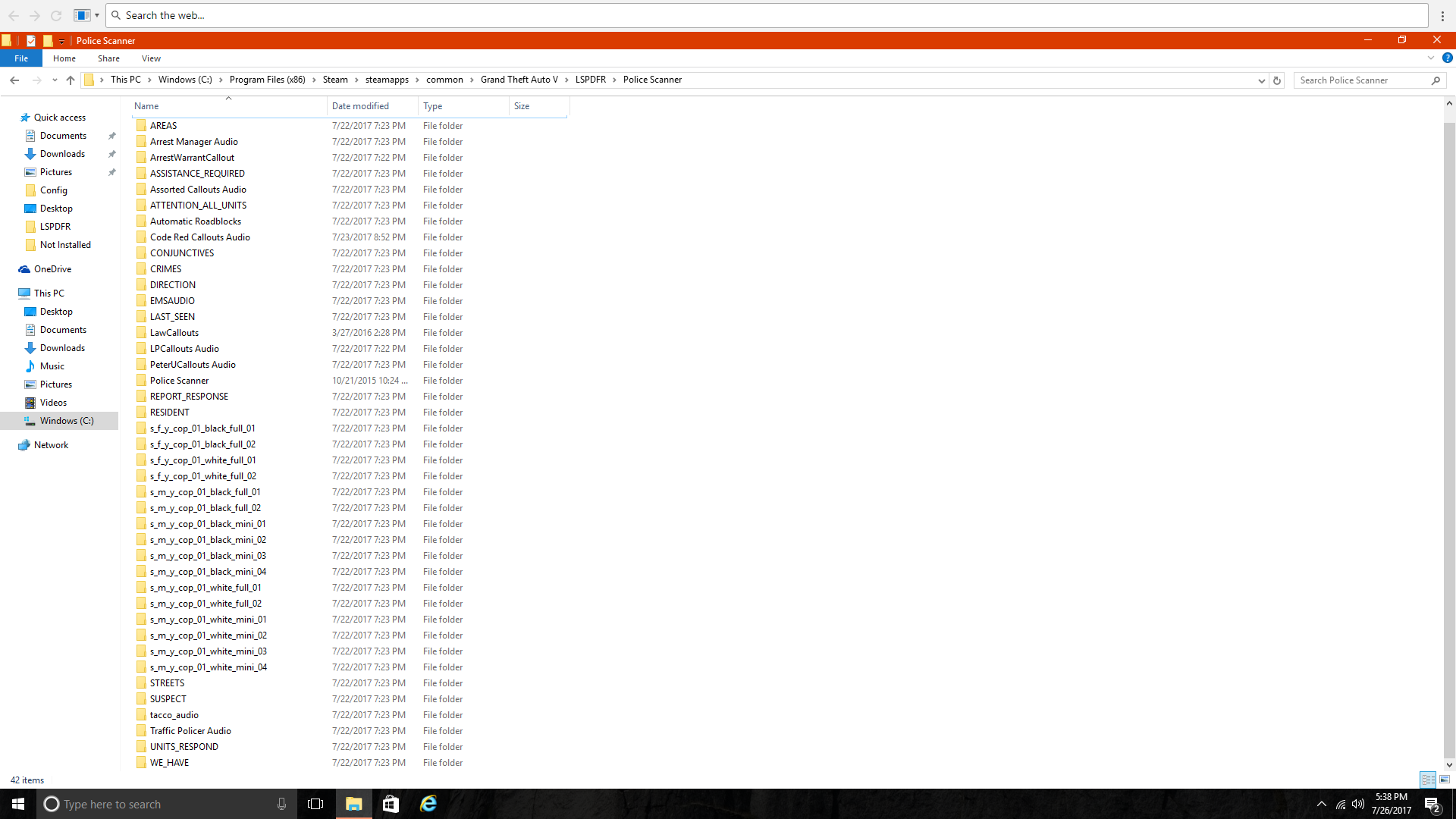Click the Up one level arrow

point(71,80)
